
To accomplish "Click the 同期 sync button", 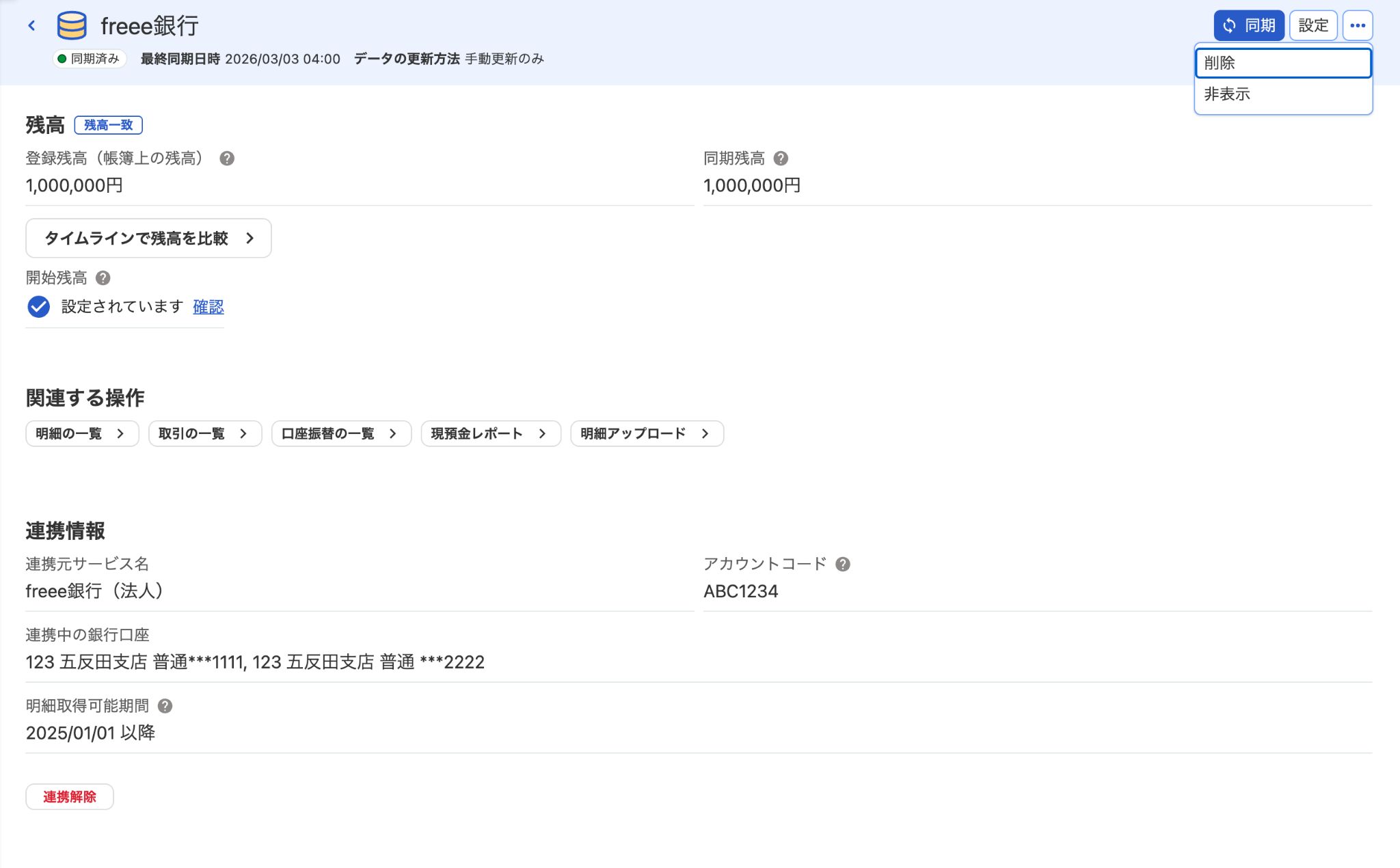I will point(1249,26).
